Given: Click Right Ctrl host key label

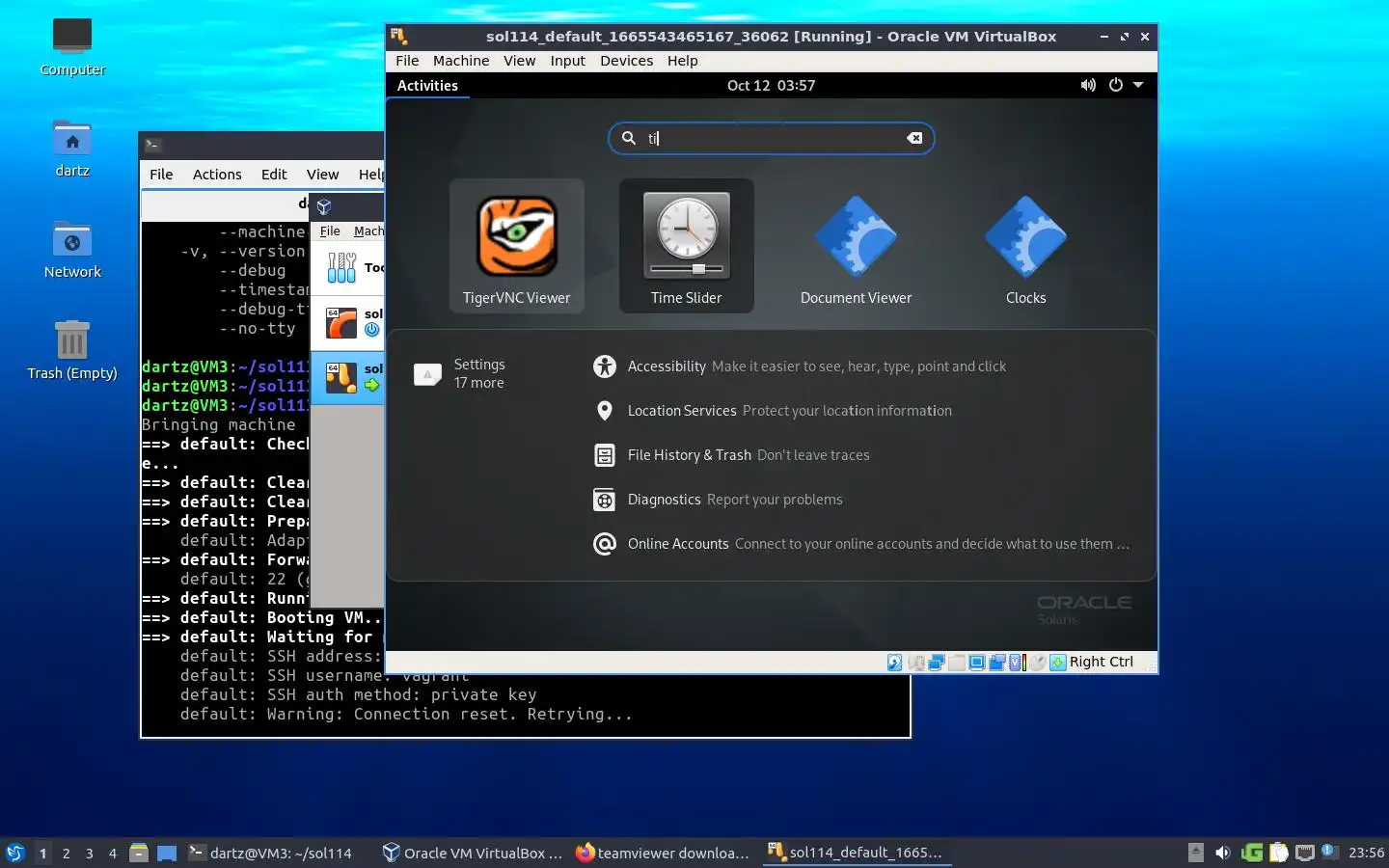Looking at the screenshot, I should (x=1102, y=663).
